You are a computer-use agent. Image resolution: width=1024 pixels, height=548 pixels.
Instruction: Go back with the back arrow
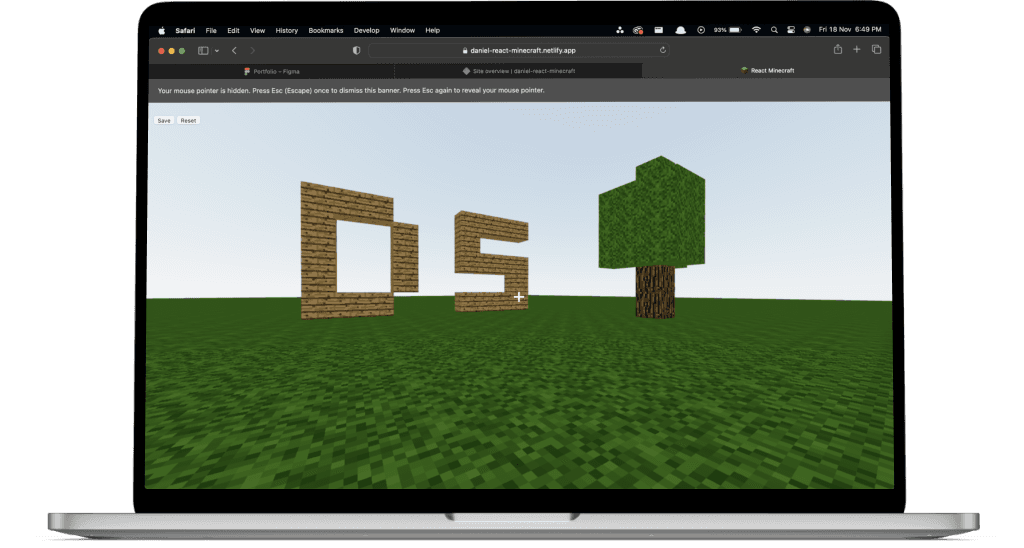[234, 50]
